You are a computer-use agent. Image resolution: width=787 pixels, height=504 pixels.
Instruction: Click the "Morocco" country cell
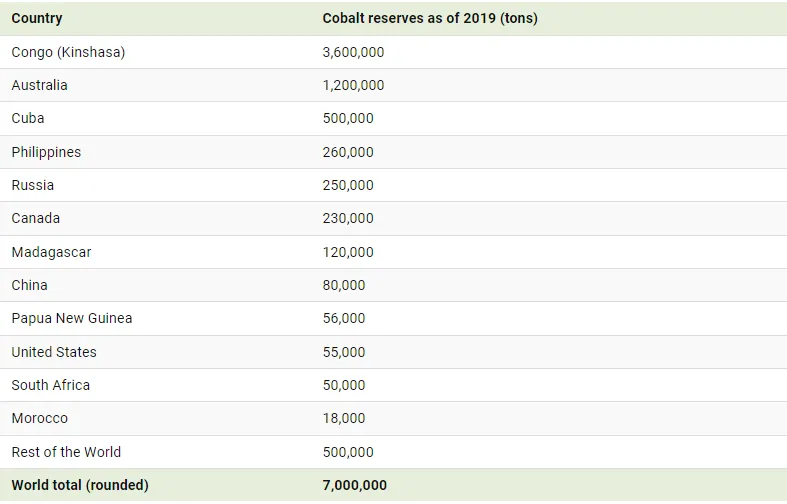[40, 418]
